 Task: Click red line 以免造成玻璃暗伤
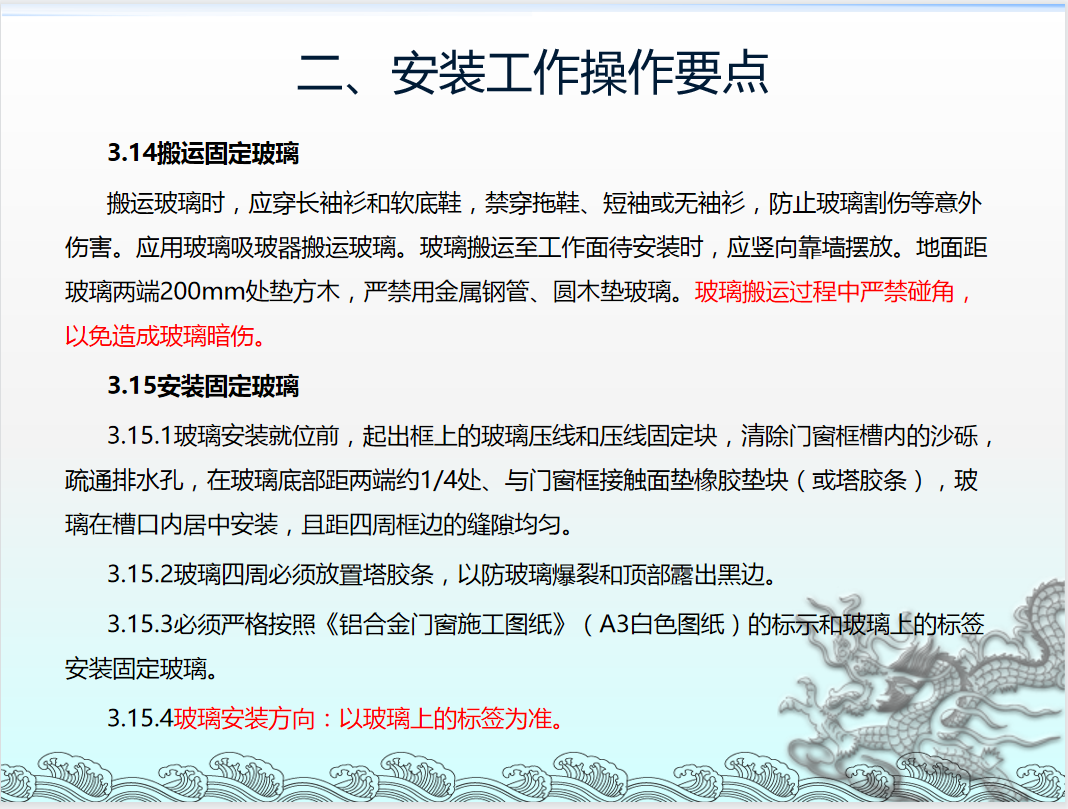point(165,336)
